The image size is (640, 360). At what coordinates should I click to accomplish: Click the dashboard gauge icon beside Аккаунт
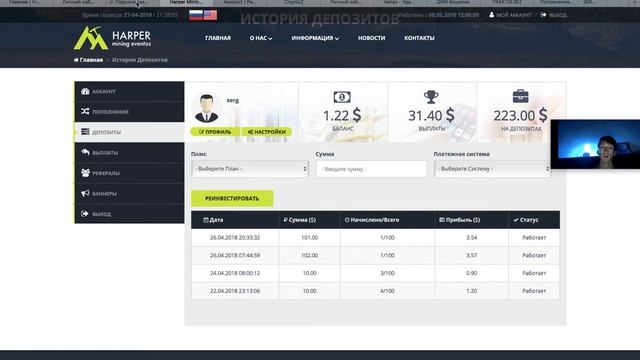pyautogui.click(x=85, y=91)
